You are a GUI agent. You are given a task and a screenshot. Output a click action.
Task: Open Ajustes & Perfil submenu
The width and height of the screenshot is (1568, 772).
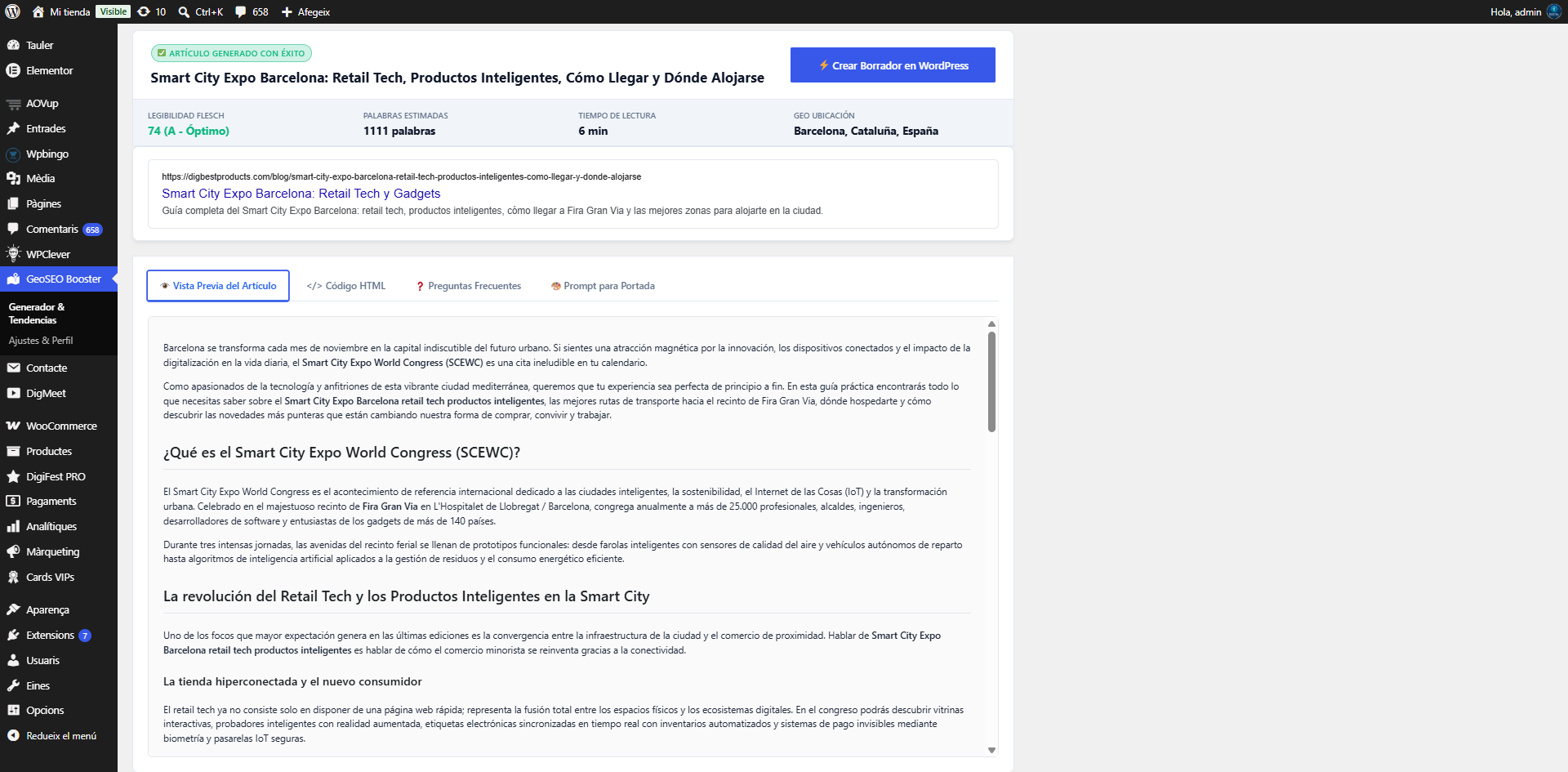[x=41, y=341]
